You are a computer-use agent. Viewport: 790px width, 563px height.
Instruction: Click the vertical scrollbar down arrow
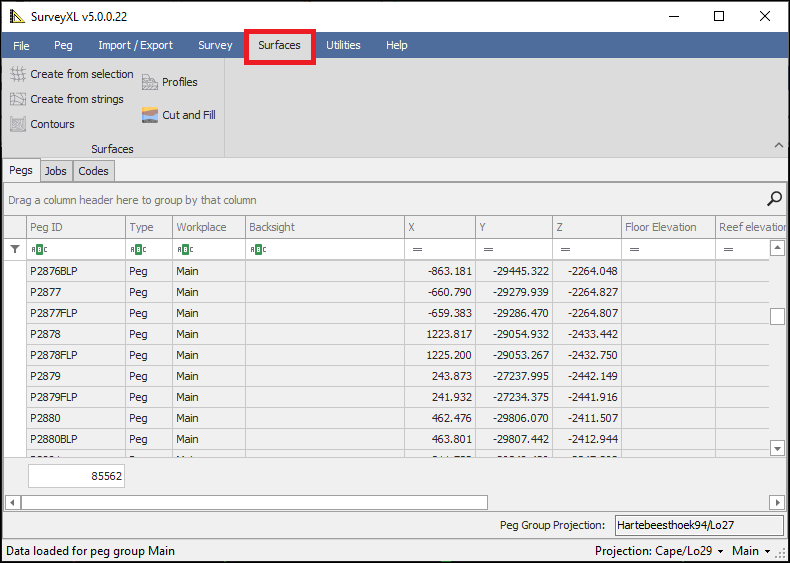pyautogui.click(x=777, y=448)
